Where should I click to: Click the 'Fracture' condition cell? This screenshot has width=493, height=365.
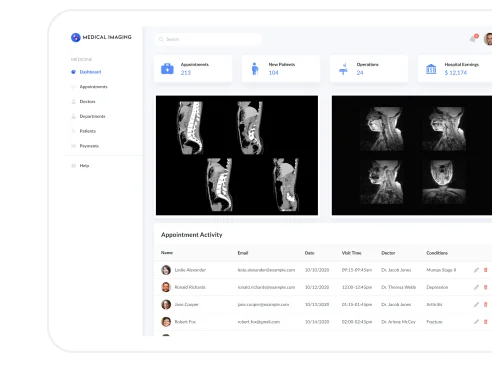(434, 322)
